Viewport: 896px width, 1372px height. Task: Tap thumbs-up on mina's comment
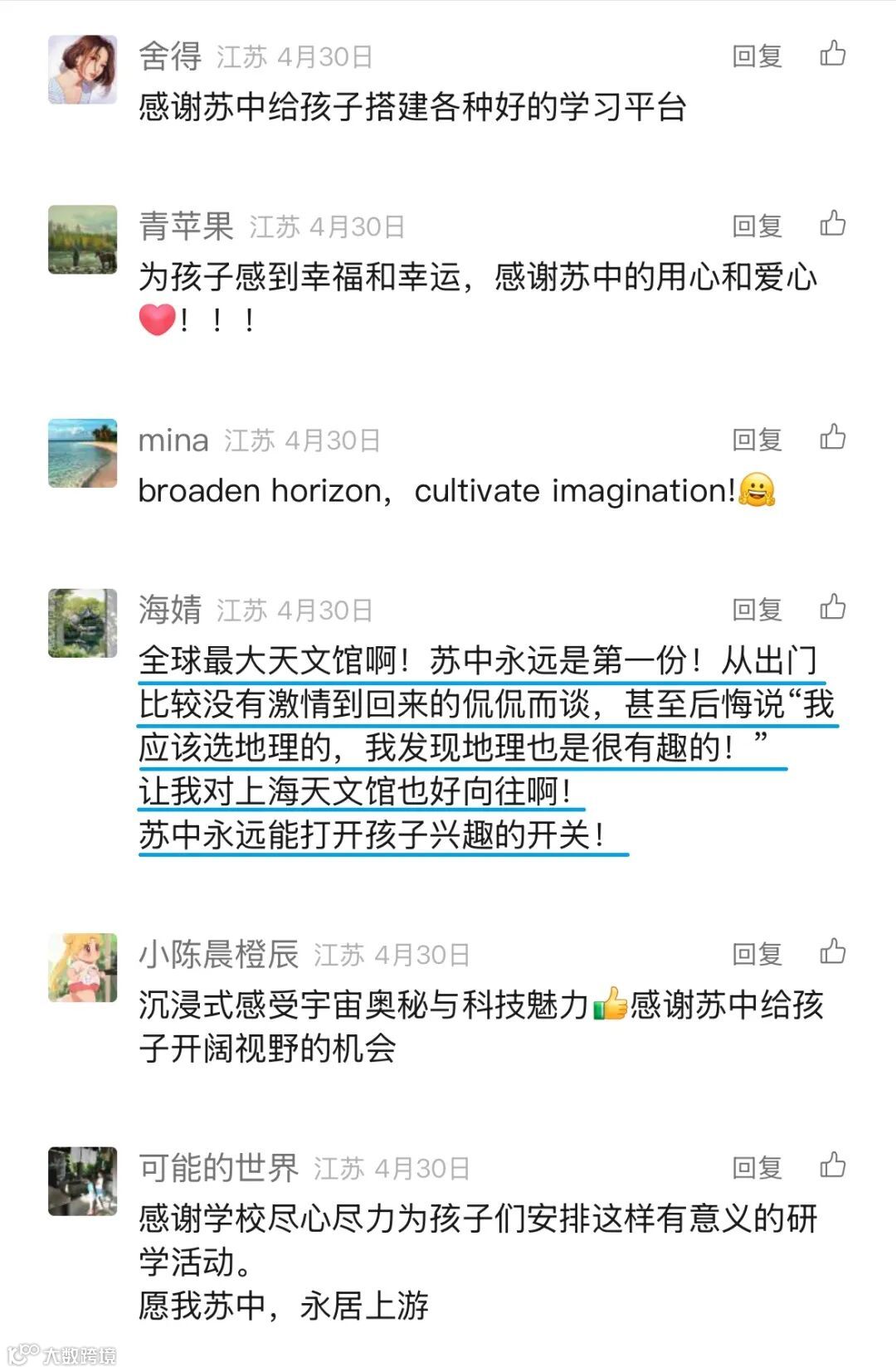point(832,438)
